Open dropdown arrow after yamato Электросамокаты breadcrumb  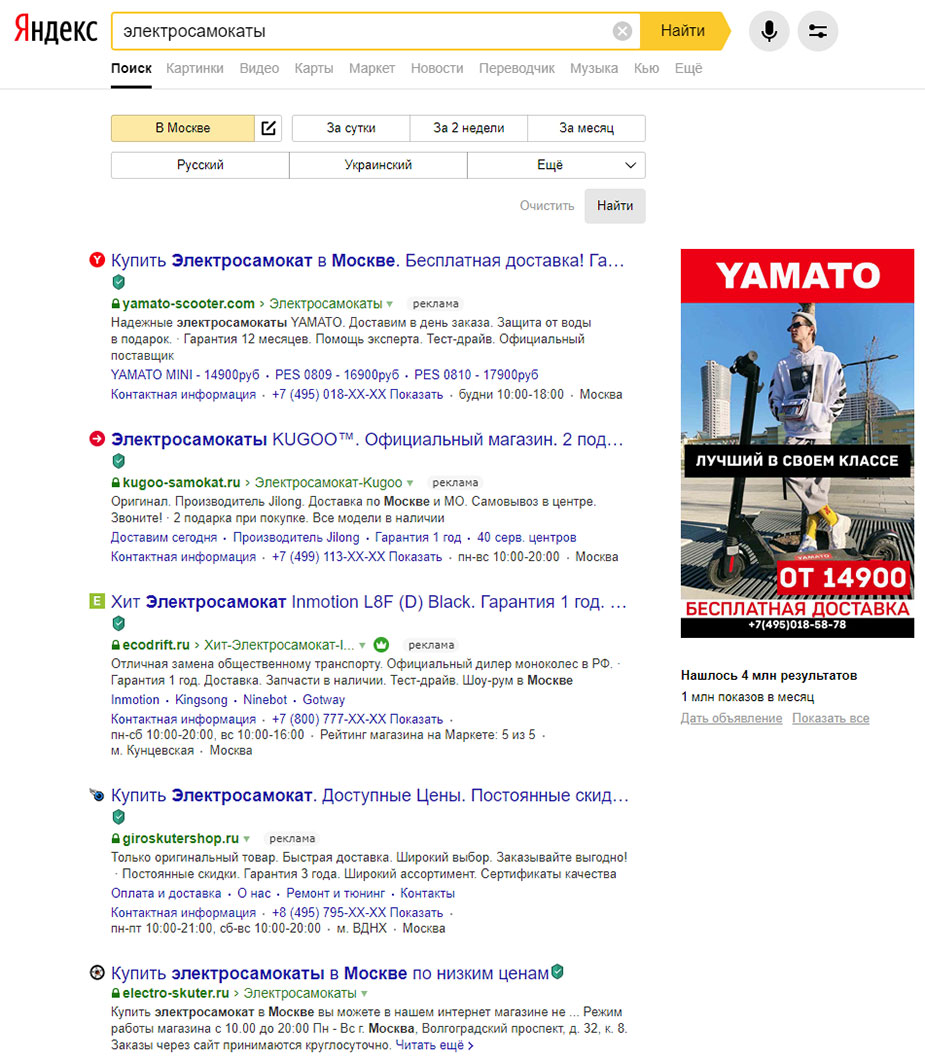390,305
